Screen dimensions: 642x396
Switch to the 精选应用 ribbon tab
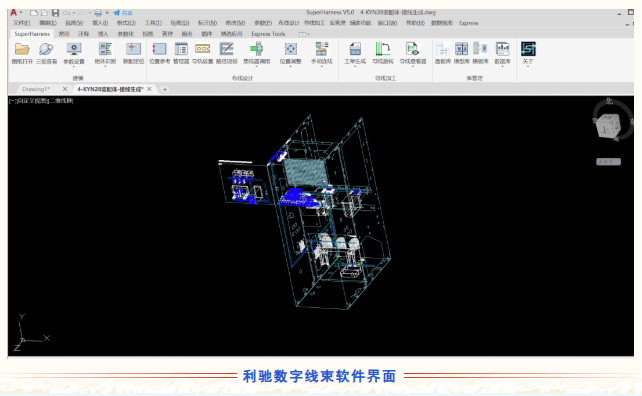coord(231,34)
